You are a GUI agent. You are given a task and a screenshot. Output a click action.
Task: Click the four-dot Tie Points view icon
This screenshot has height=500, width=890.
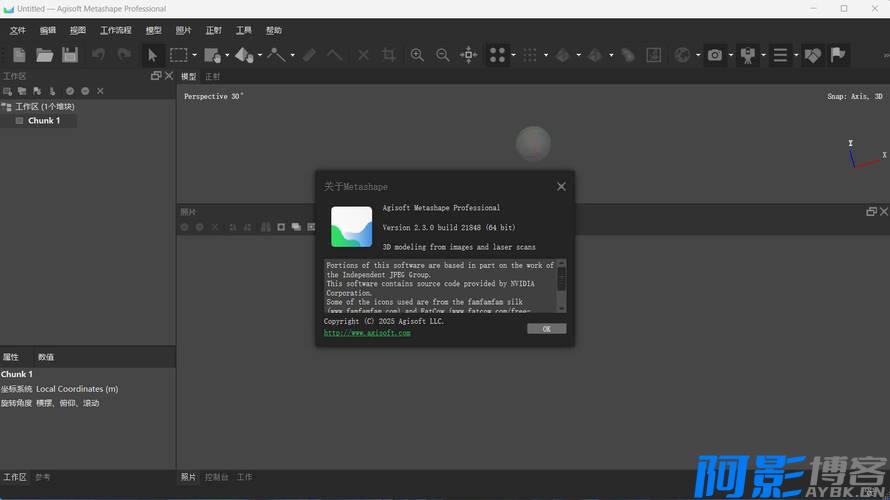click(x=497, y=55)
